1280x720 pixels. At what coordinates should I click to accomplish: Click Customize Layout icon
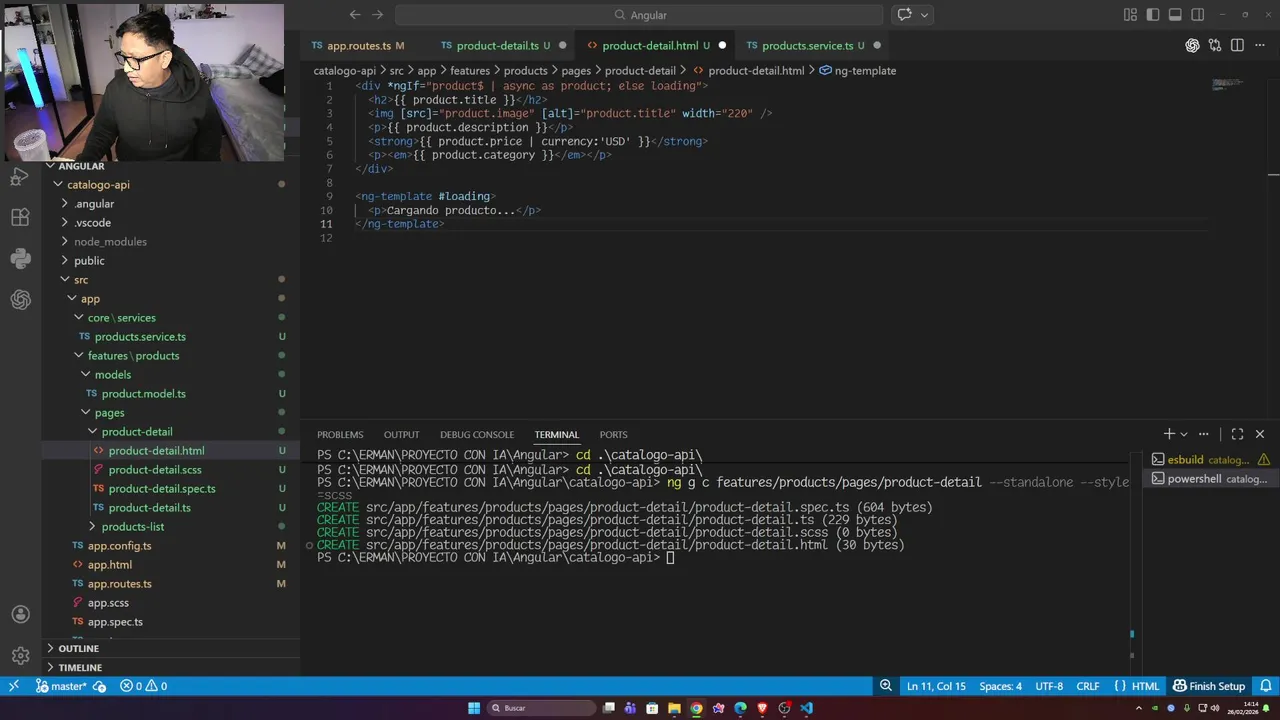[x=1130, y=15]
